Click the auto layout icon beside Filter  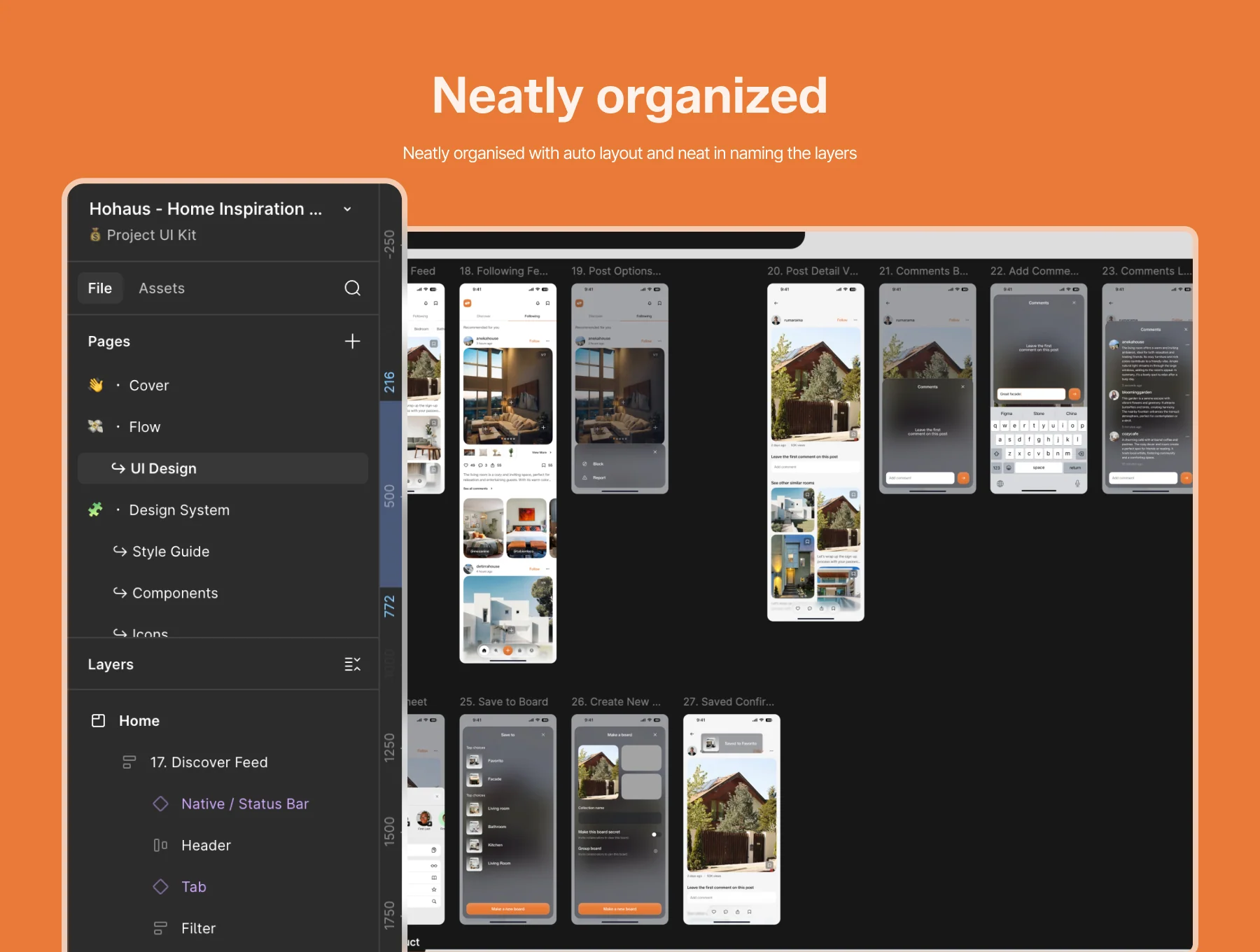pos(160,928)
